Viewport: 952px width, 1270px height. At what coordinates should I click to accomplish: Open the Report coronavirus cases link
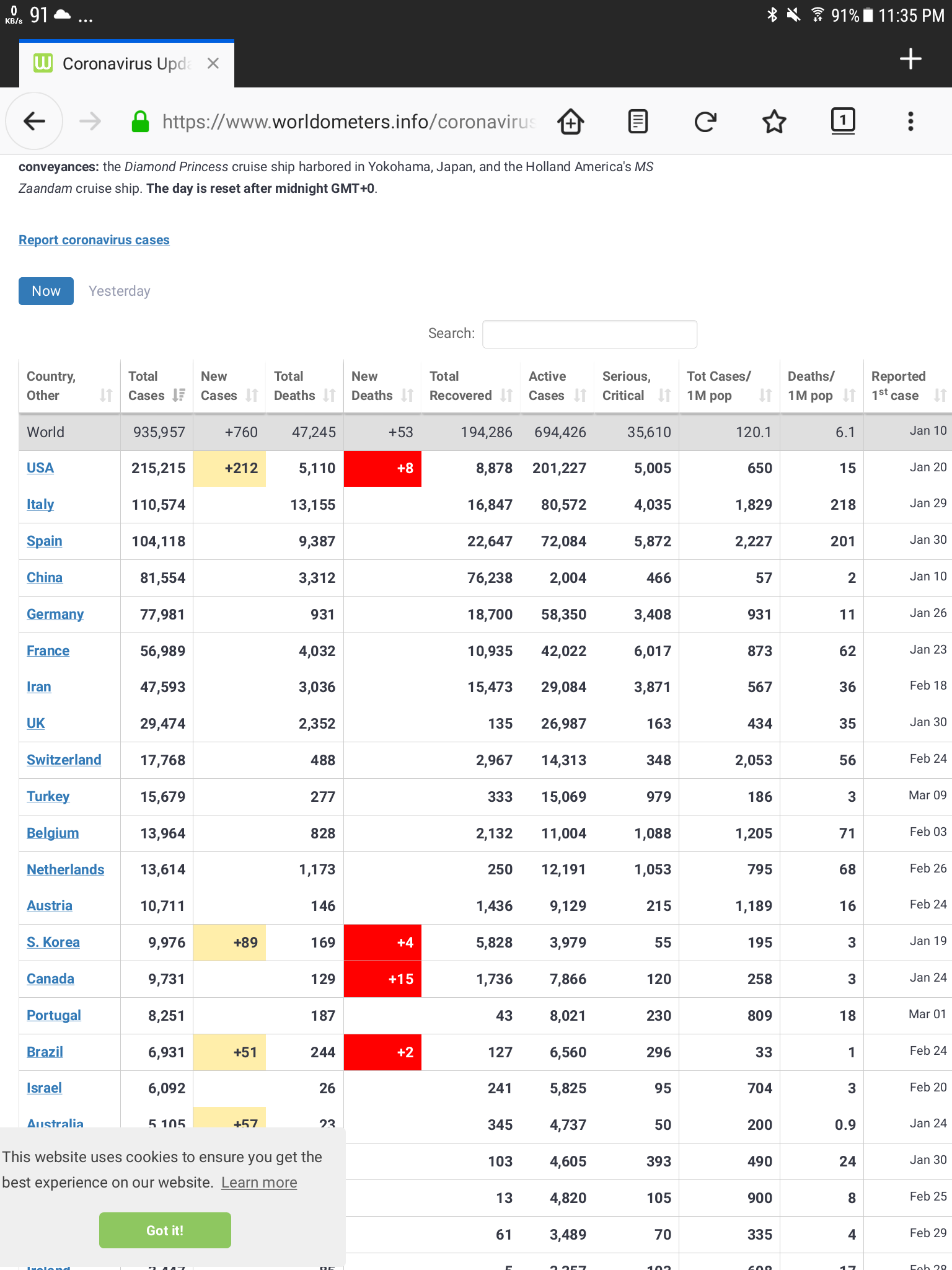(94, 240)
